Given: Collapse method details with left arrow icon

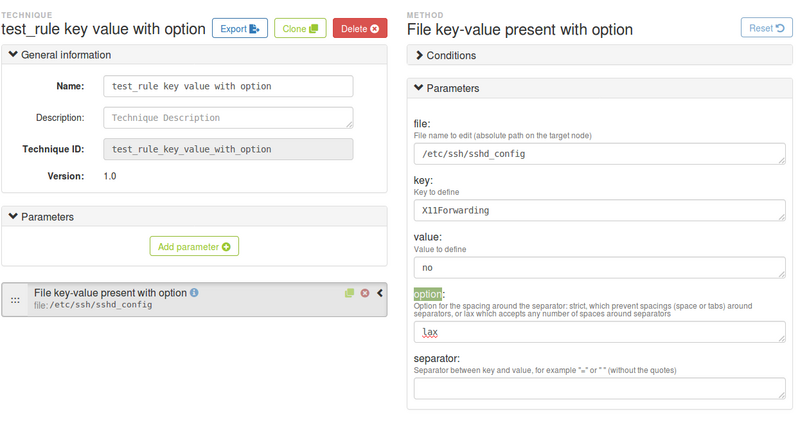Looking at the screenshot, I should pos(380,293).
